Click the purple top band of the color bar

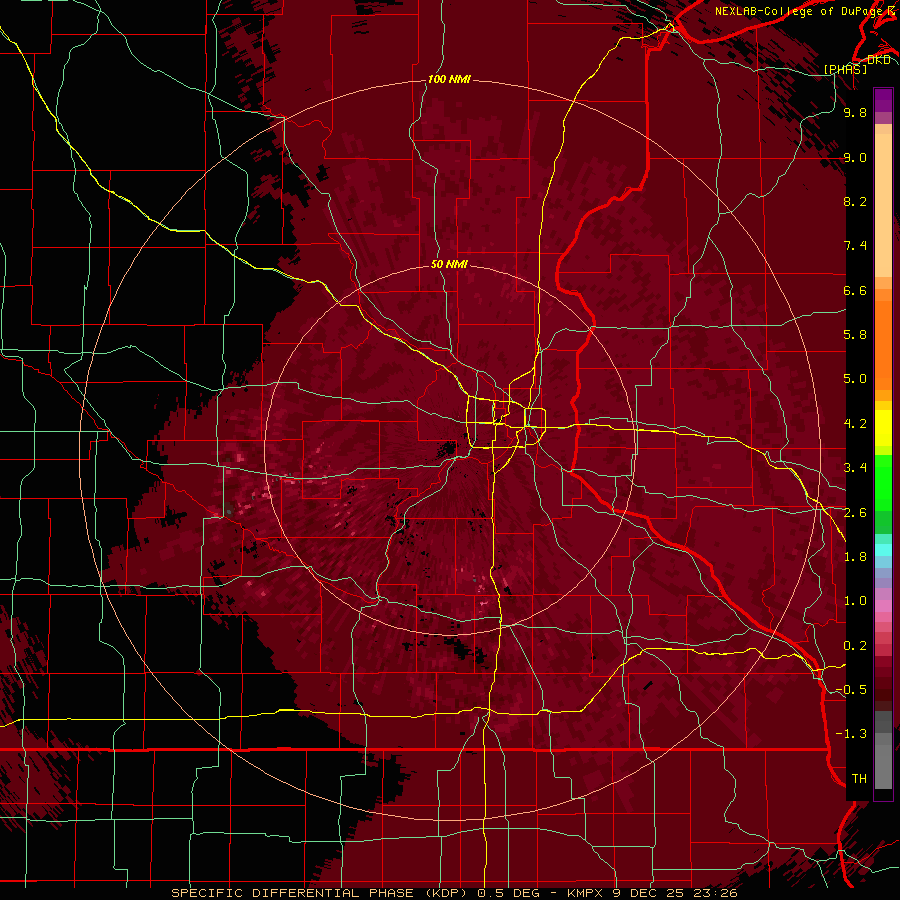click(883, 100)
